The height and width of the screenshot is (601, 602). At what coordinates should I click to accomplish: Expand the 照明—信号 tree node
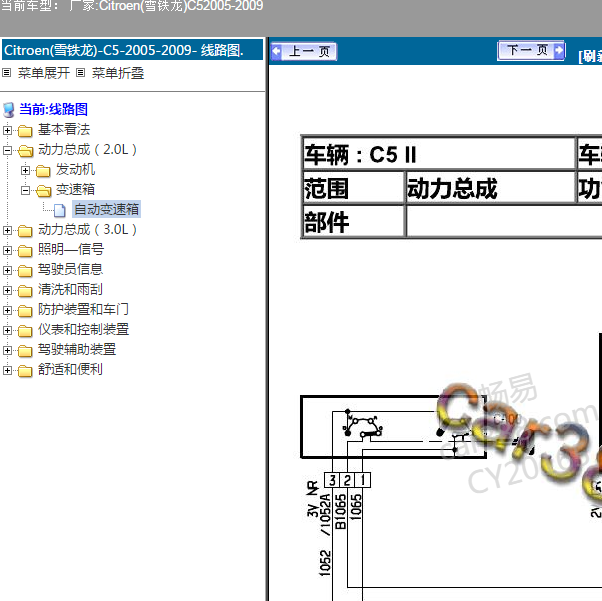[x=7, y=250]
